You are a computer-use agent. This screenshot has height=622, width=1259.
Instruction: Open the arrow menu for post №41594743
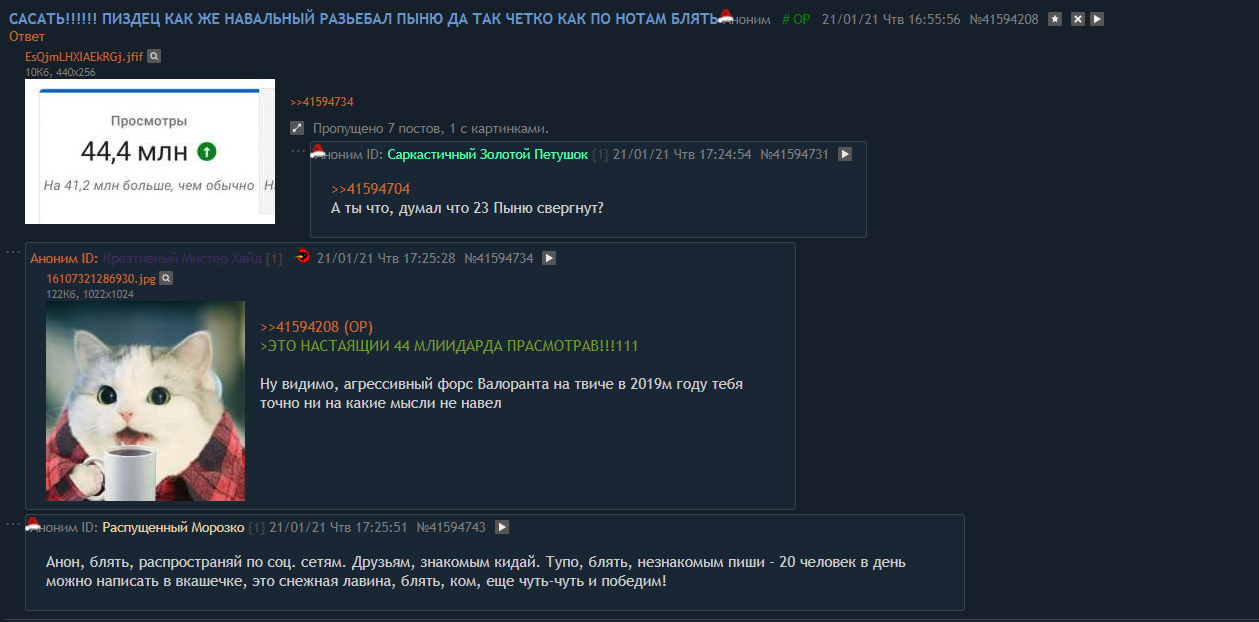502,527
